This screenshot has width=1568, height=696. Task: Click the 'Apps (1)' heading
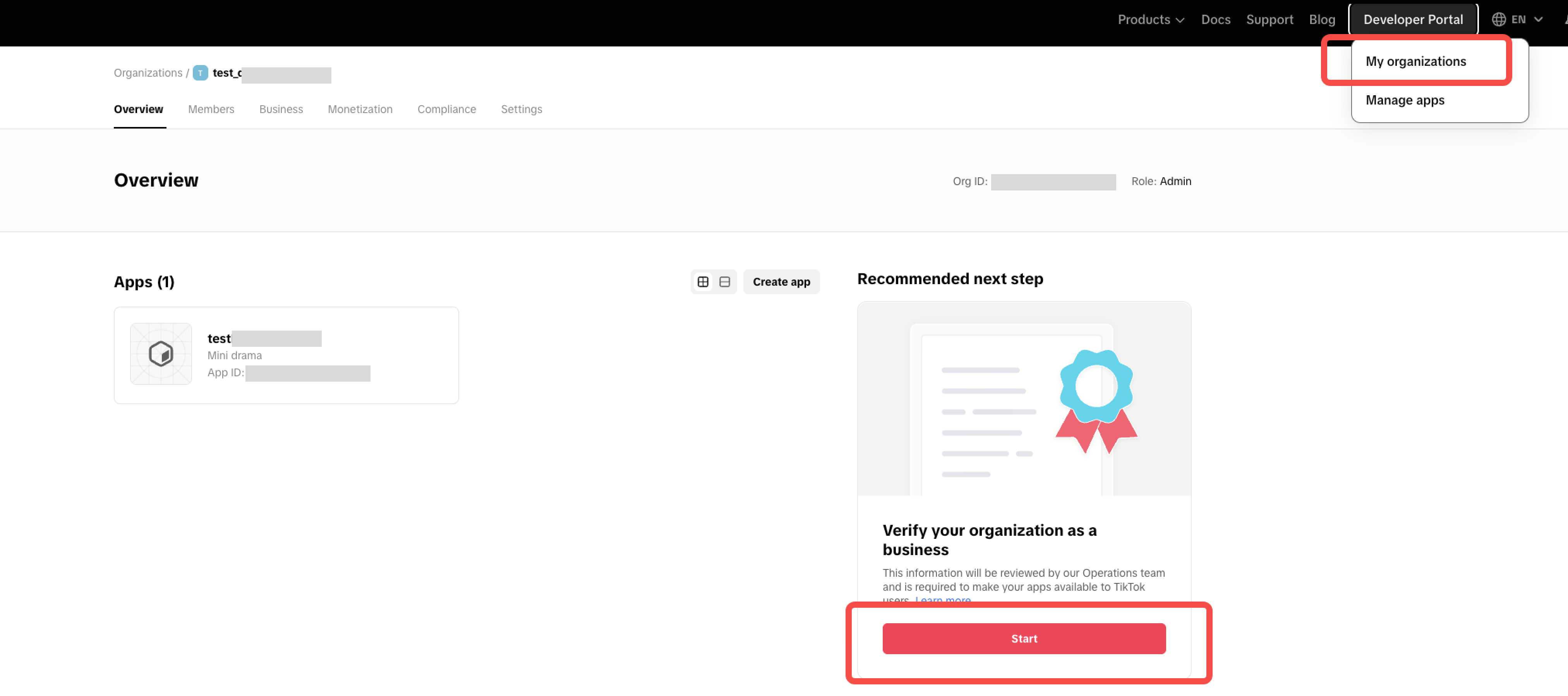tap(144, 282)
